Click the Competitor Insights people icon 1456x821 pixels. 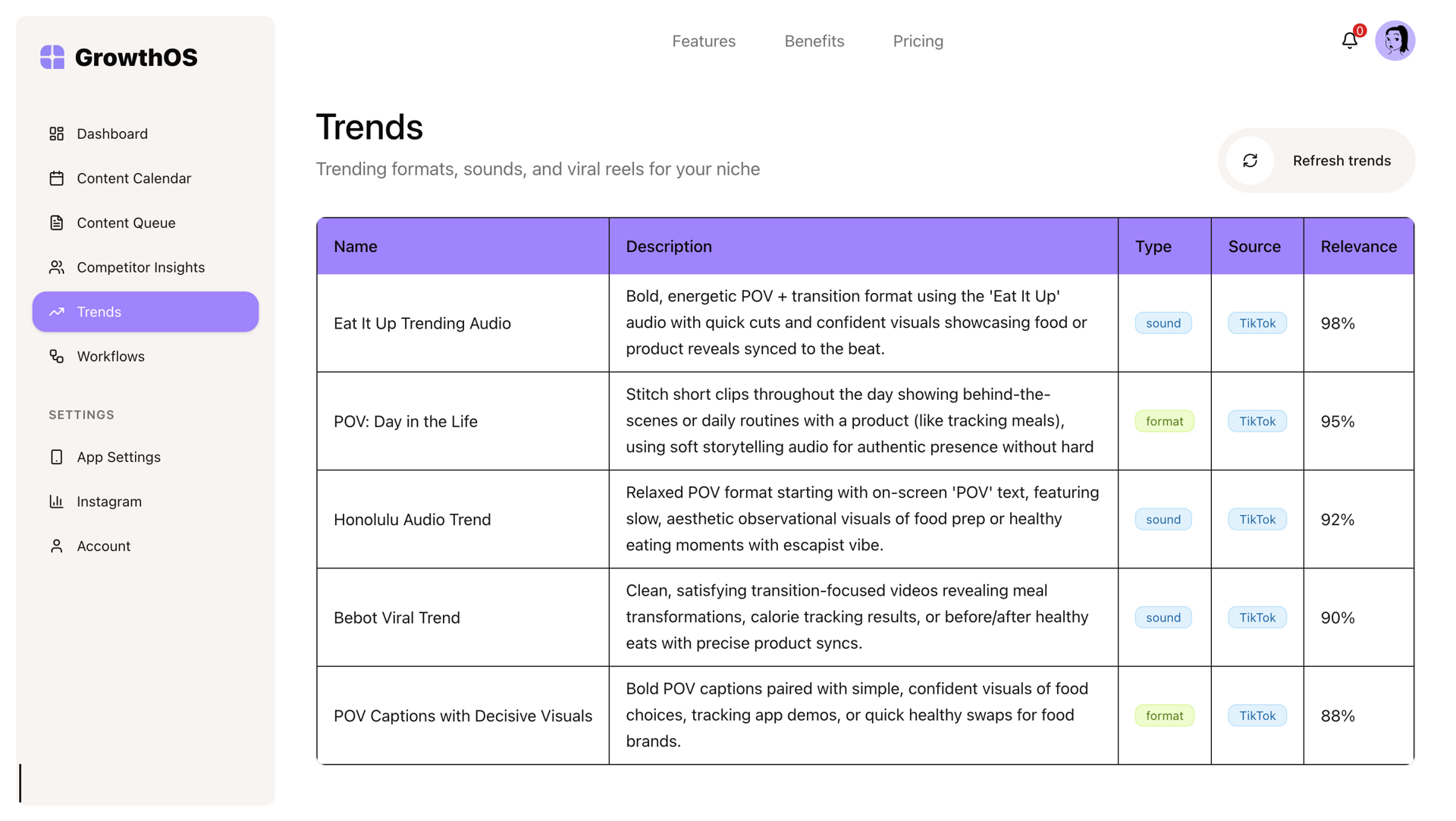tap(57, 267)
